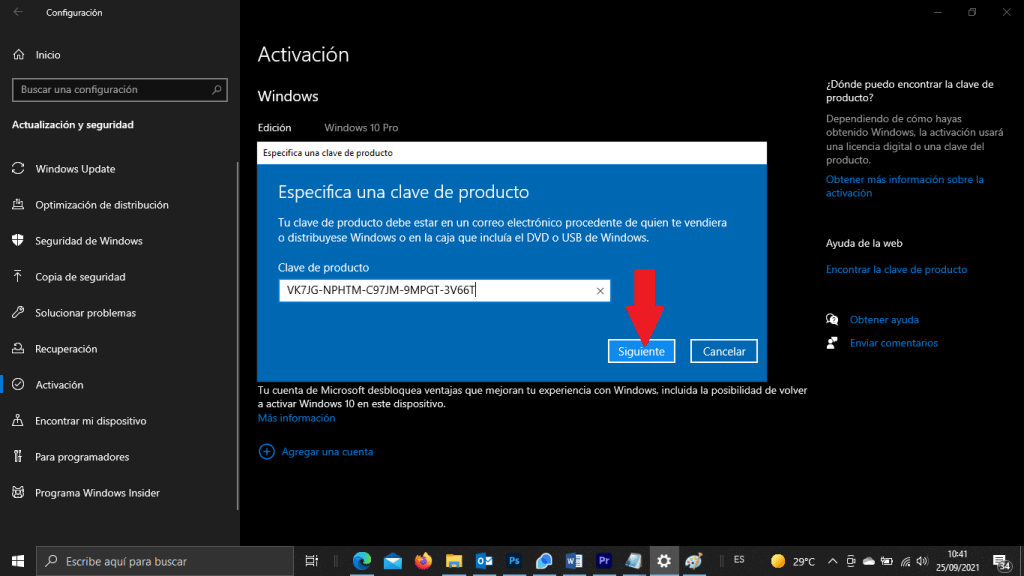Viewport: 1024px width, 576px height.
Task: Click taskbar search box Escribe aquí para buscar
Action: tap(165, 561)
